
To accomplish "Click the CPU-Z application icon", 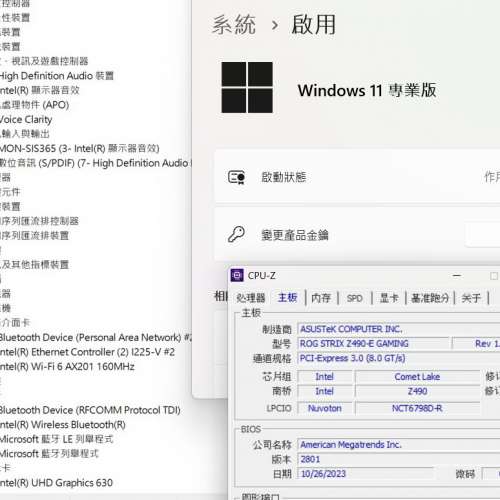I will pyautogui.click(x=237, y=275).
